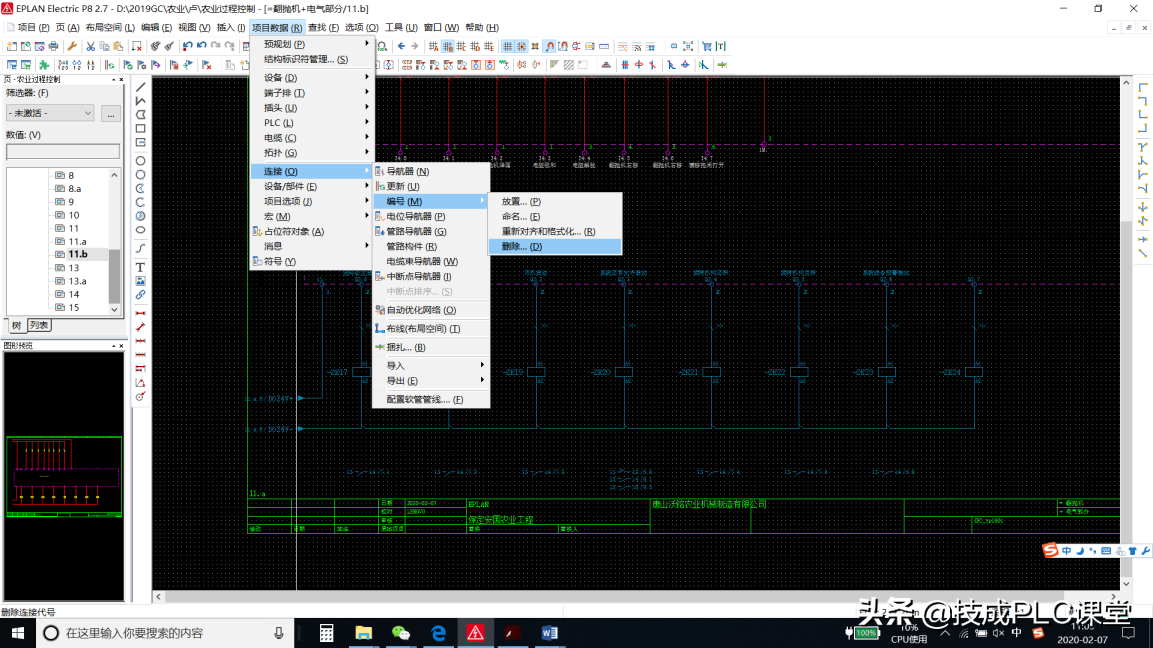Screen dimensions: 1153x648
Task: Toggle the object snap magnet icon
Action: click(548, 46)
